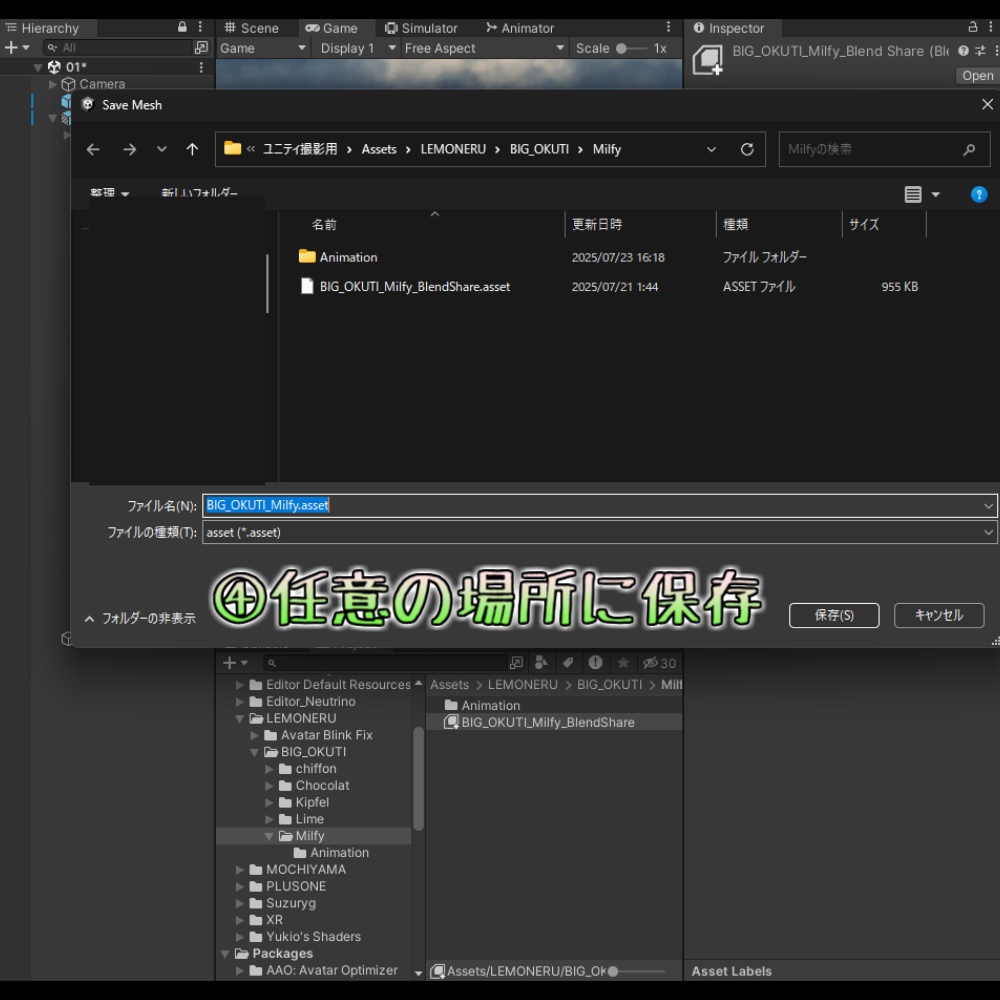Screen dimensions: 1000x1000
Task: Sort by サイズ column header
Action: tap(864, 224)
